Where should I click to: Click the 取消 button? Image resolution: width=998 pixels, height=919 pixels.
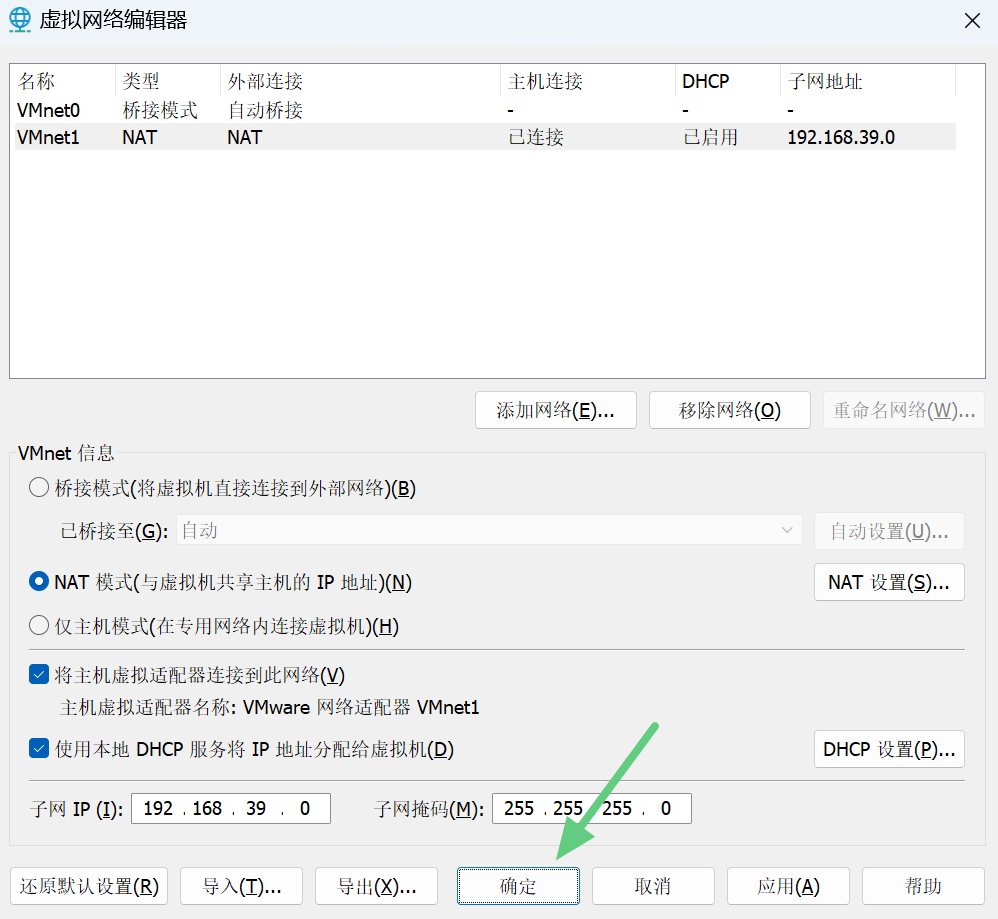653,886
